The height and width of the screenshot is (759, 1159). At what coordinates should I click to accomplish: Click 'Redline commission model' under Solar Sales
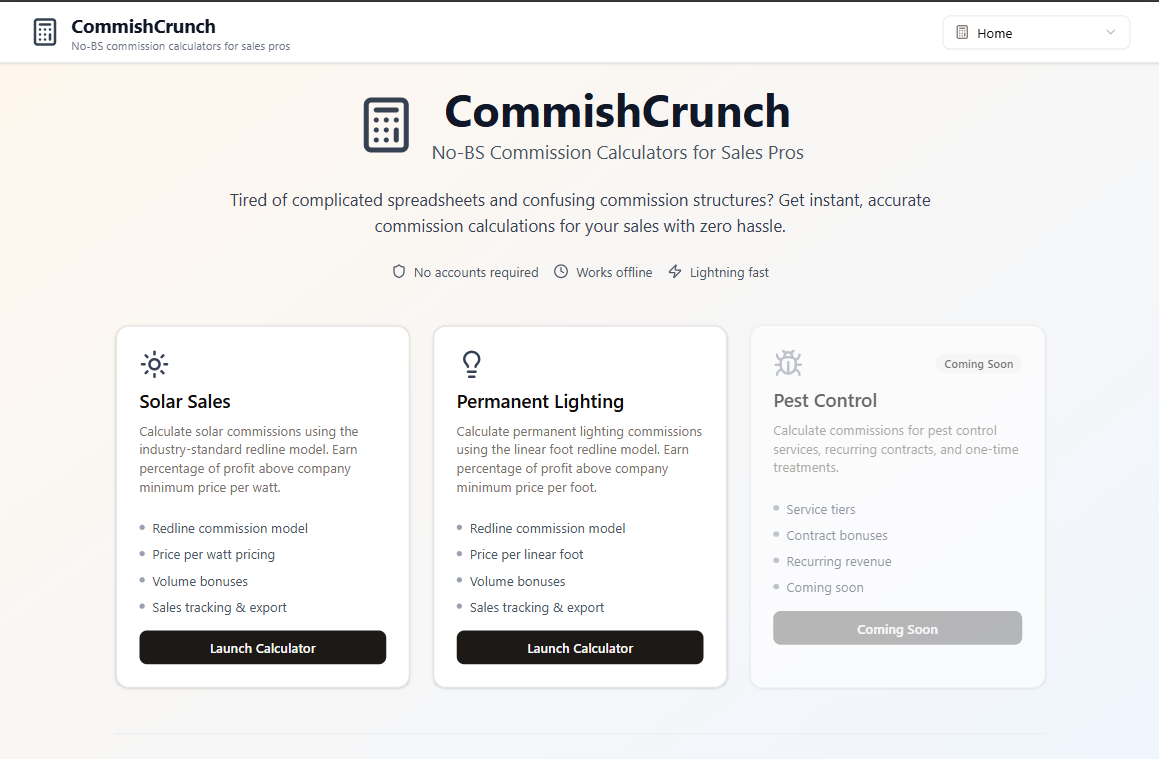point(229,528)
